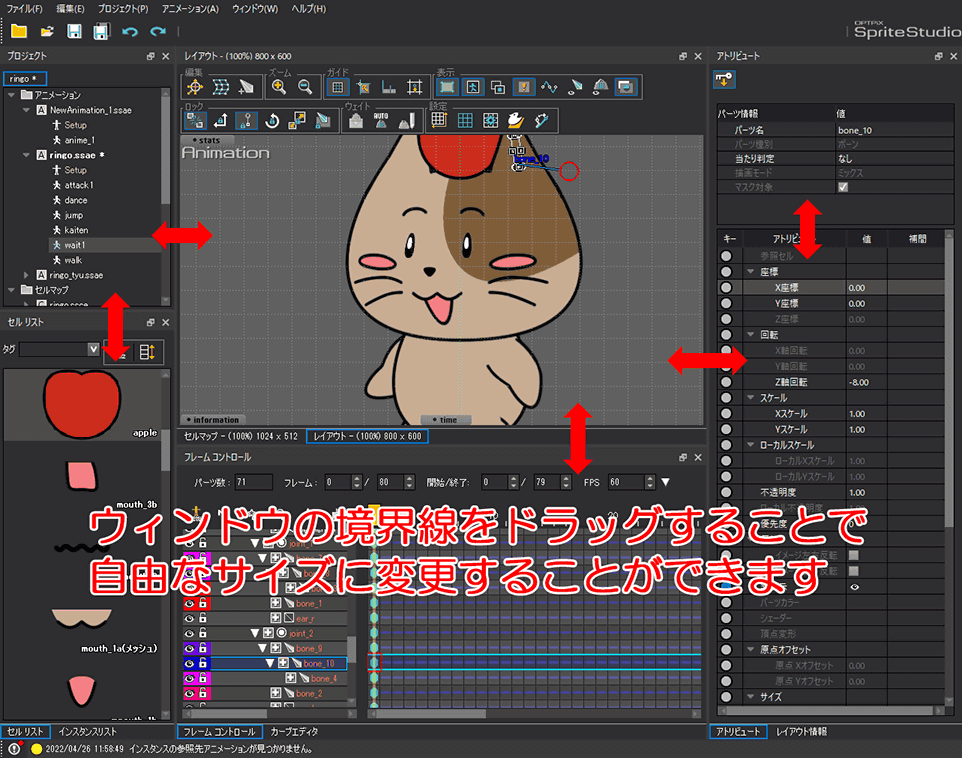Viewport: 962px width, 758px height.
Task: Zoom out of the layout view
Action: [x=305, y=87]
